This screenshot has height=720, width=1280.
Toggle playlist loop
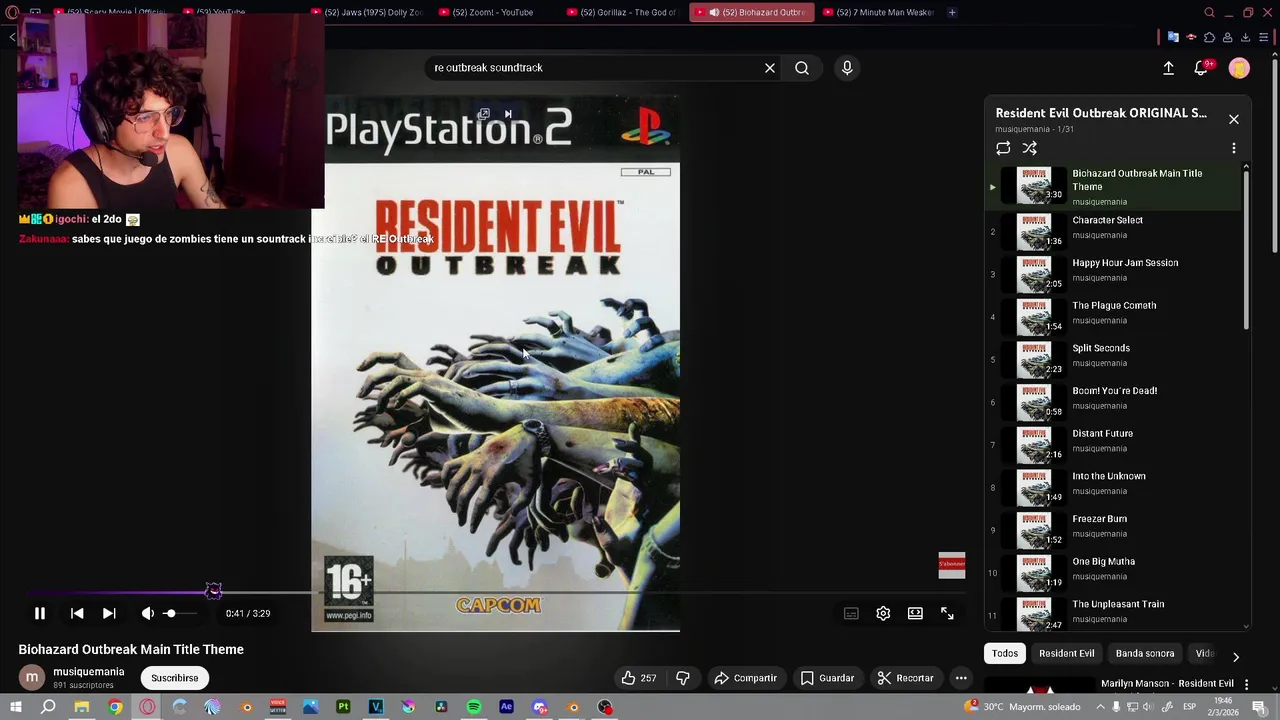click(1003, 148)
